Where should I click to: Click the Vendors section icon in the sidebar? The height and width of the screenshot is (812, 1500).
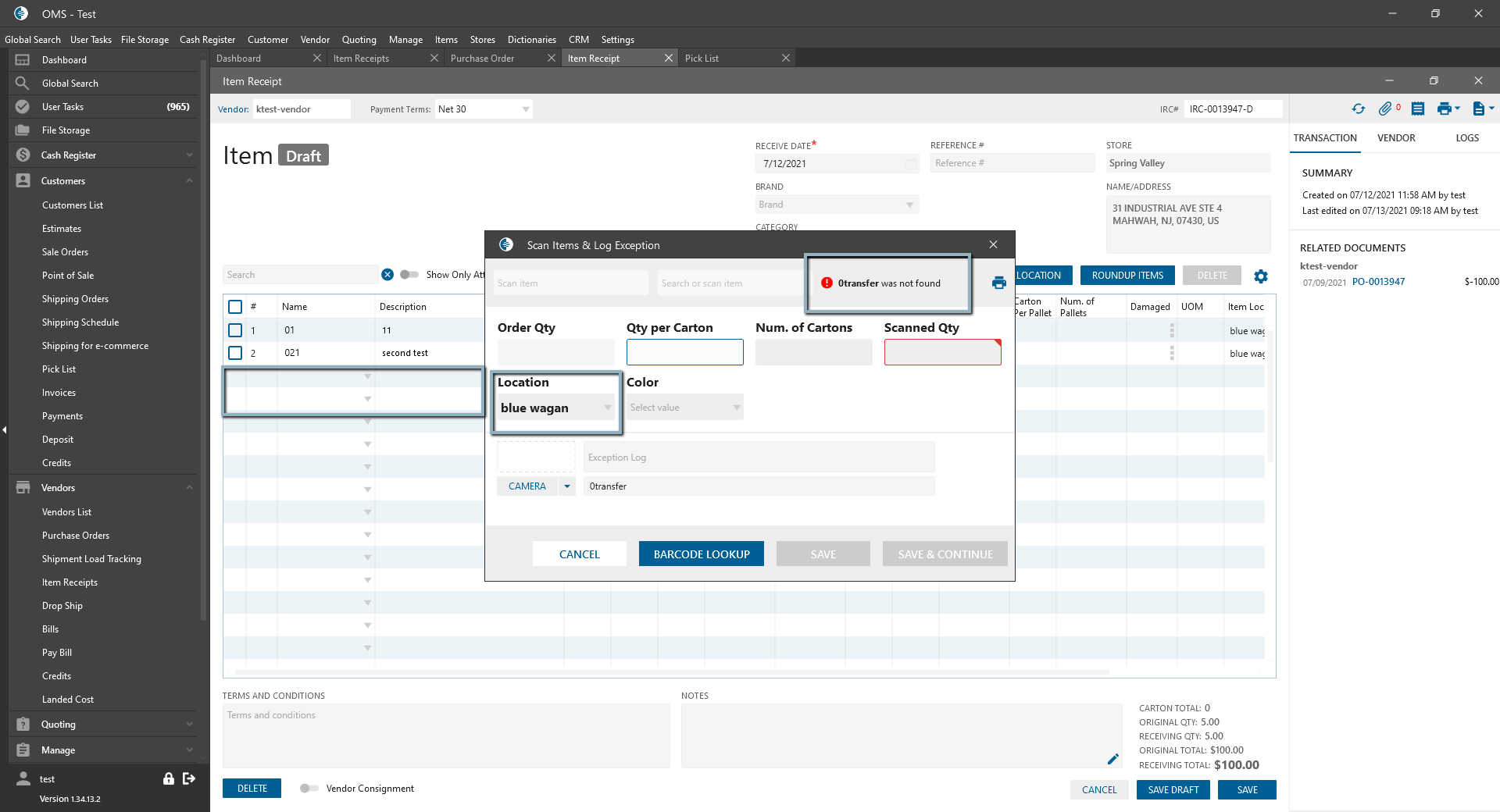pyautogui.click(x=23, y=488)
